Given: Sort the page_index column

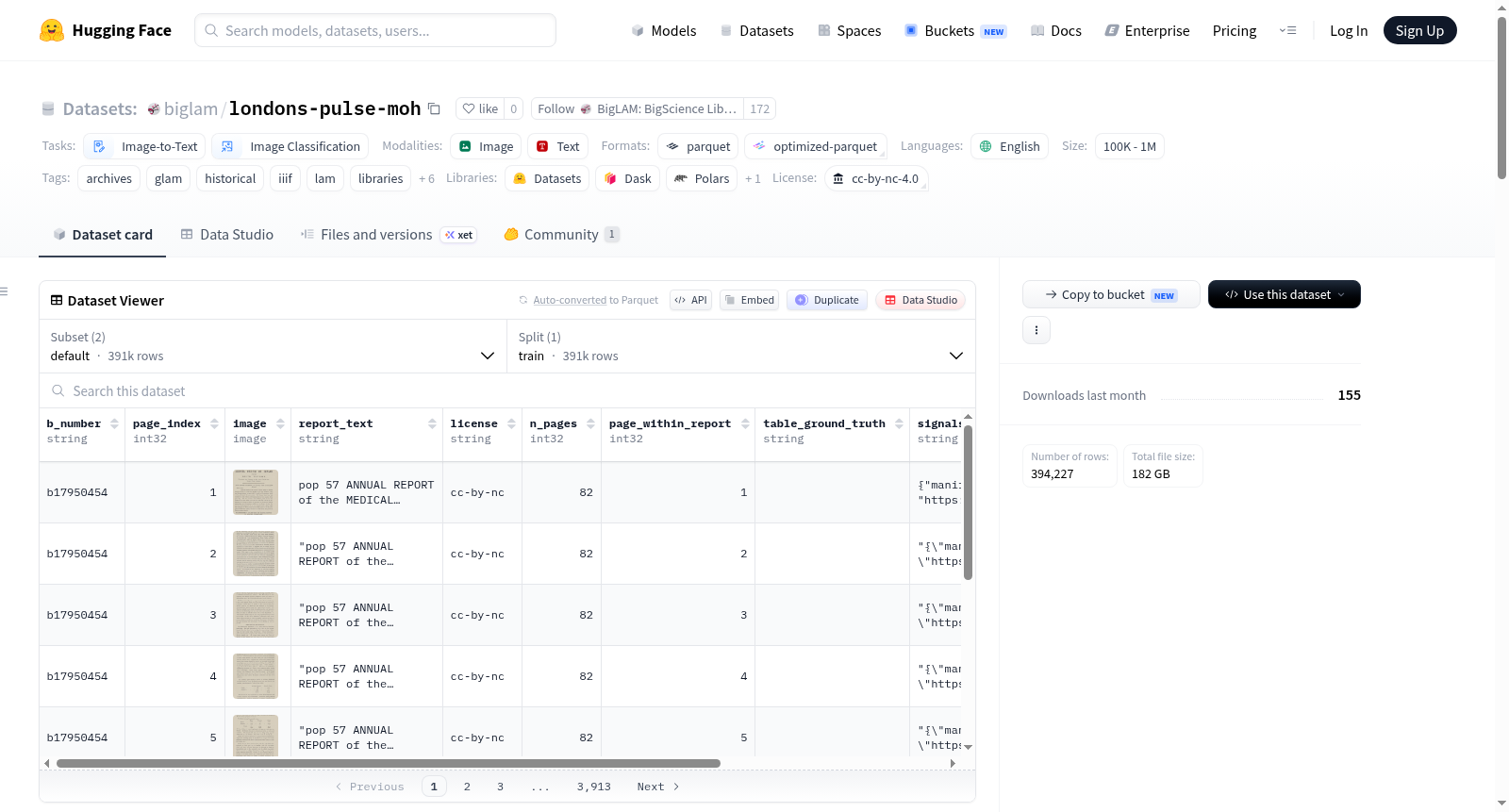Looking at the screenshot, I should (214, 423).
